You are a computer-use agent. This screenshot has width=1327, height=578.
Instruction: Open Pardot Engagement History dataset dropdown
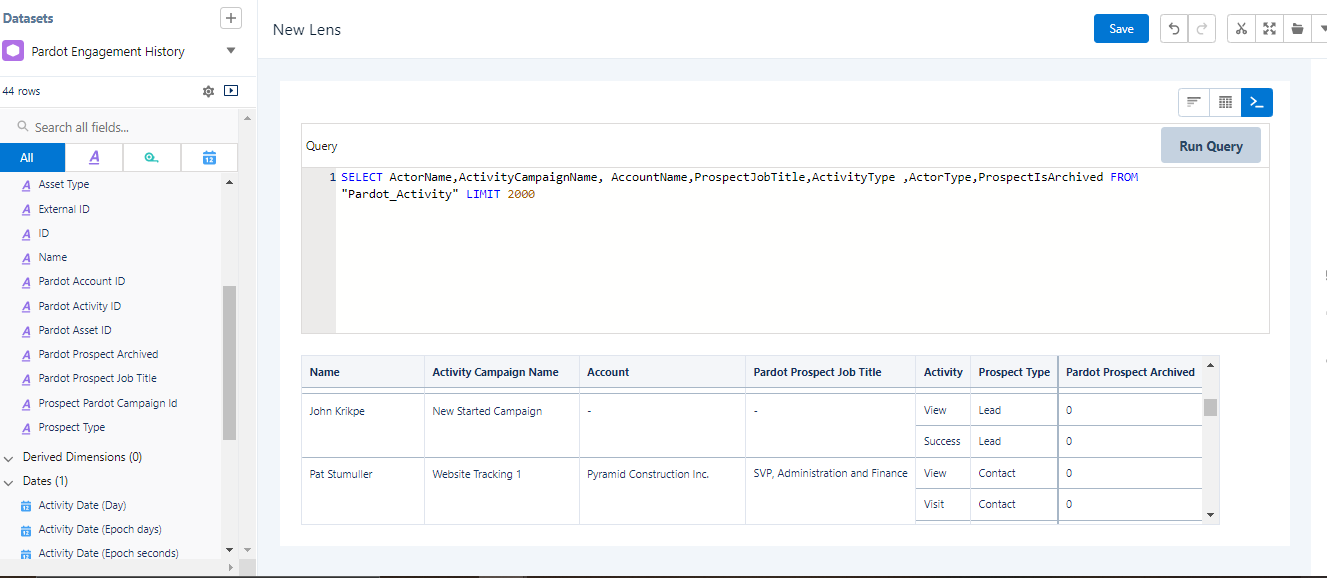coord(231,51)
